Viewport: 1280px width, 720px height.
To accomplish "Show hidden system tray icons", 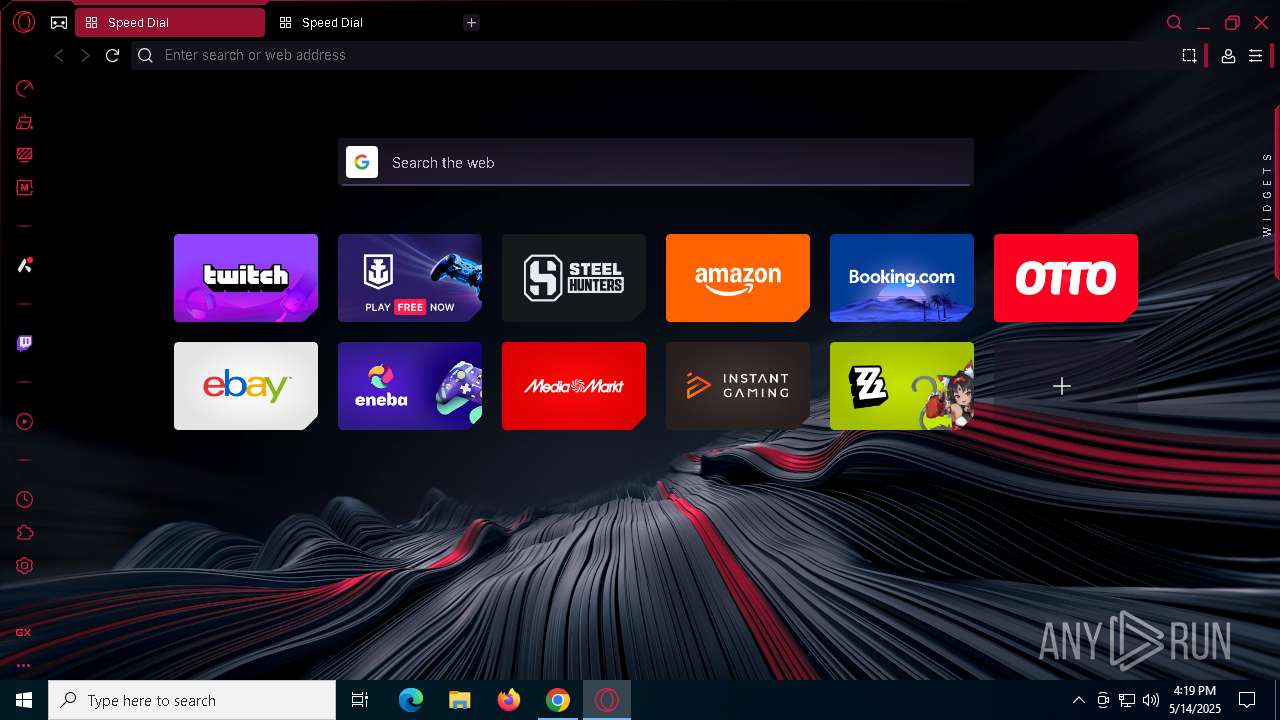I will [1078, 700].
